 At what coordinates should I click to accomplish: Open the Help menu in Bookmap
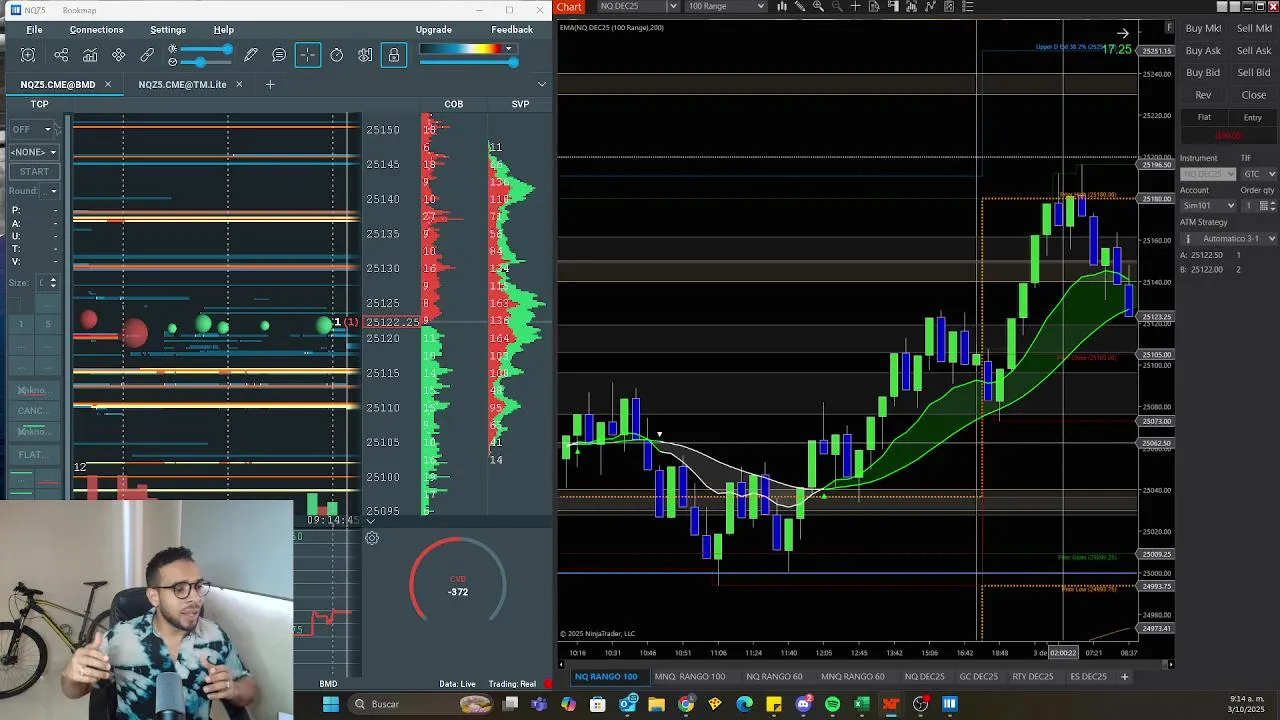pyautogui.click(x=224, y=30)
